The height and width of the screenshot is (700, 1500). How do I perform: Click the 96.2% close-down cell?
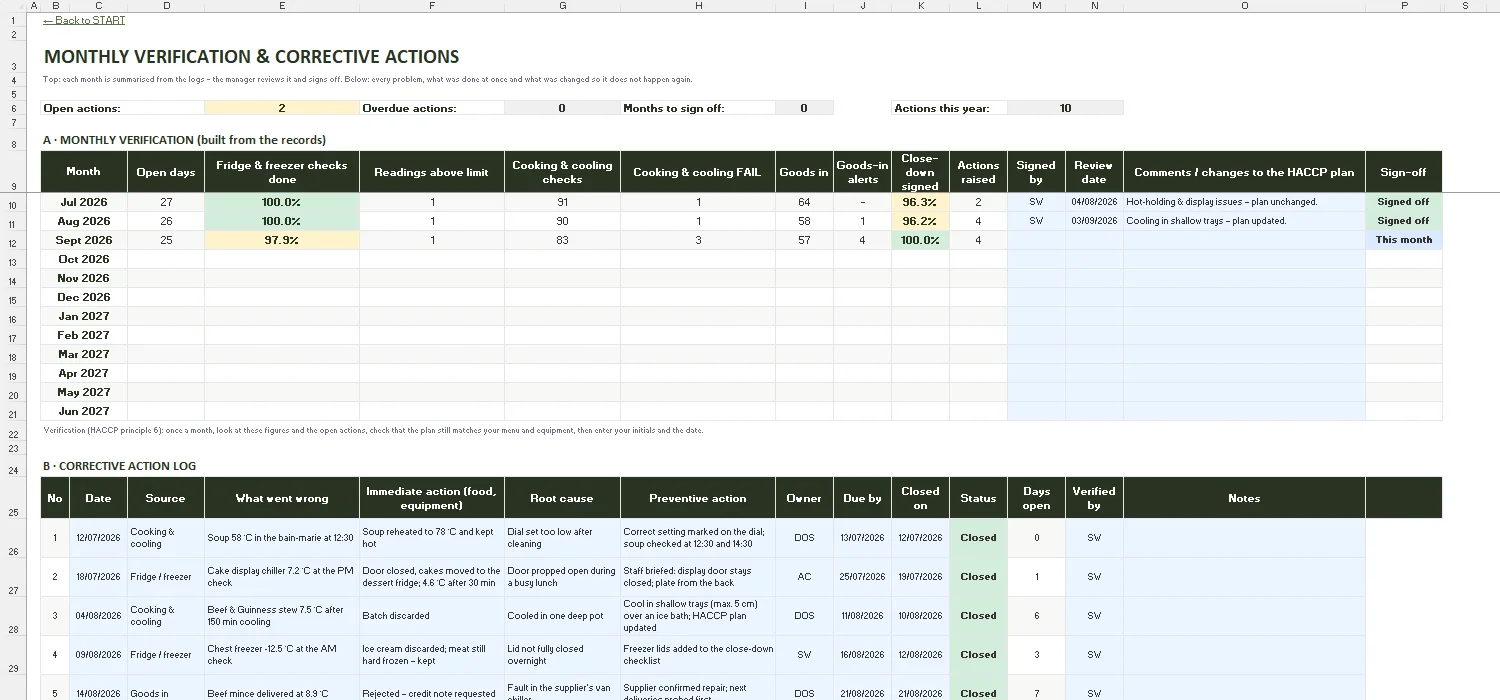[x=920, y=221]
